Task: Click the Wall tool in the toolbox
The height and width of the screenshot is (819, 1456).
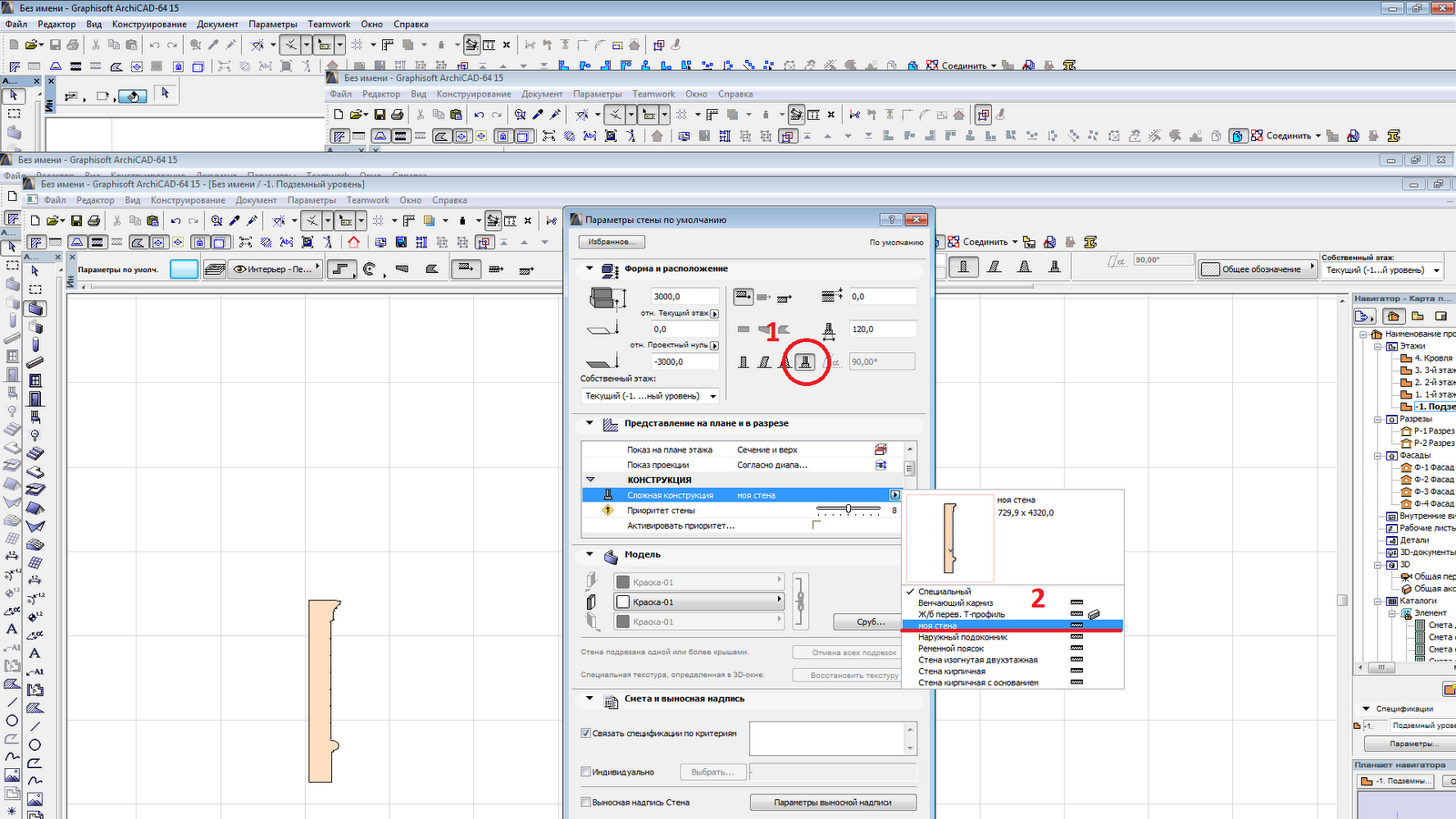Action: tap(35, 309)
